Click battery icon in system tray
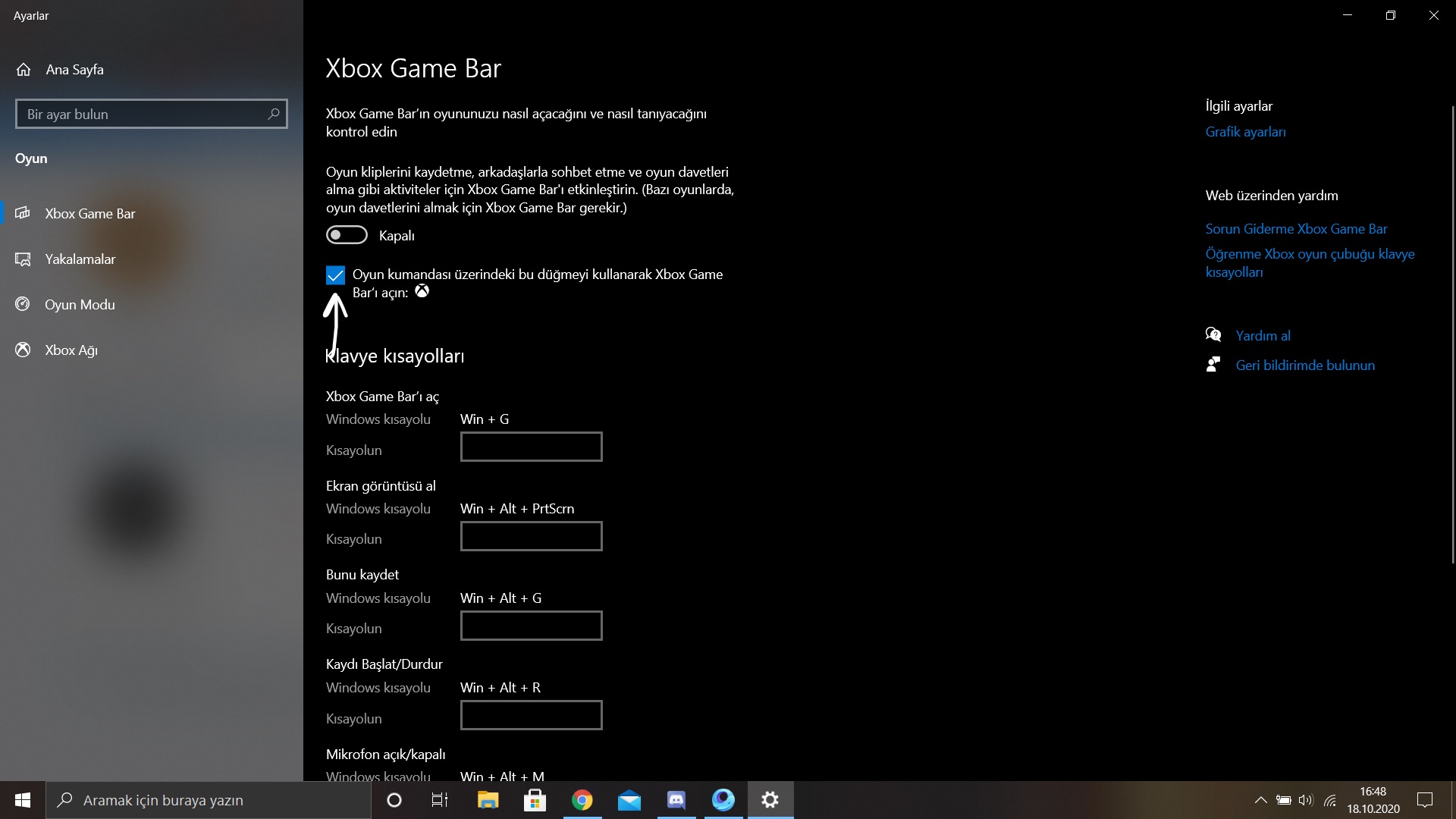The width and height of the screenshot is (1456, 819). [1283, 800]
